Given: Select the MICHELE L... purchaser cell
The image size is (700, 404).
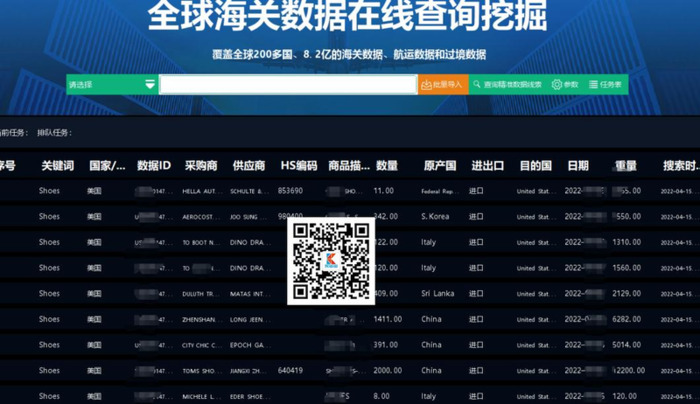Looking at the screenshot, I should pos(201,396).
